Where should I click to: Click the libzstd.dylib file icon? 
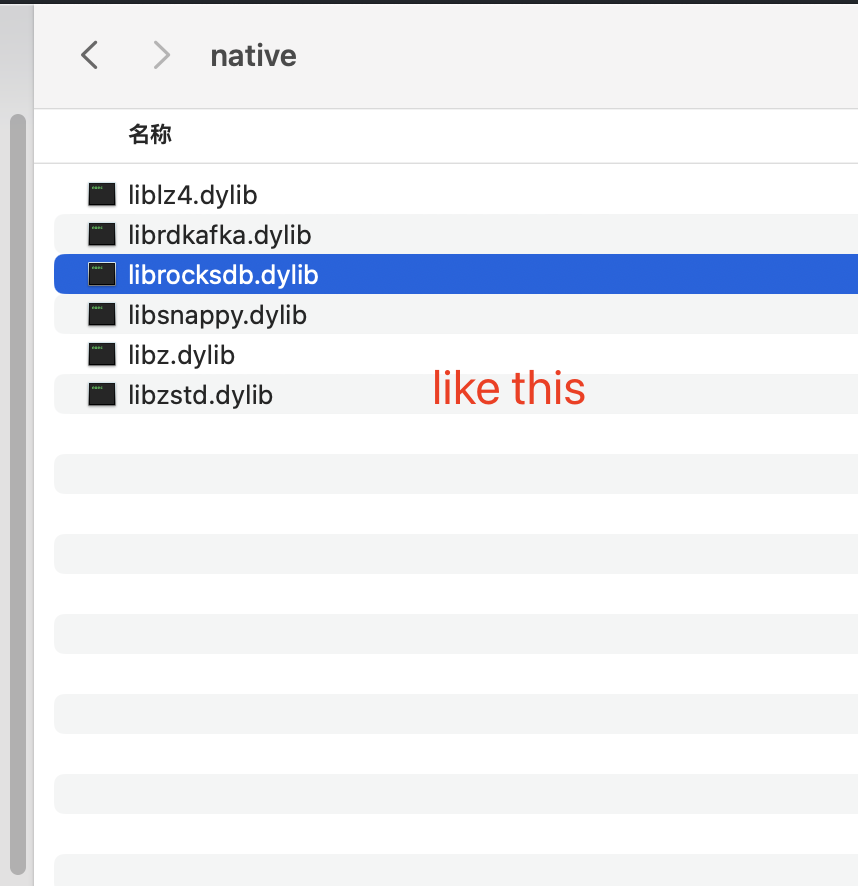tap(101, 394)
